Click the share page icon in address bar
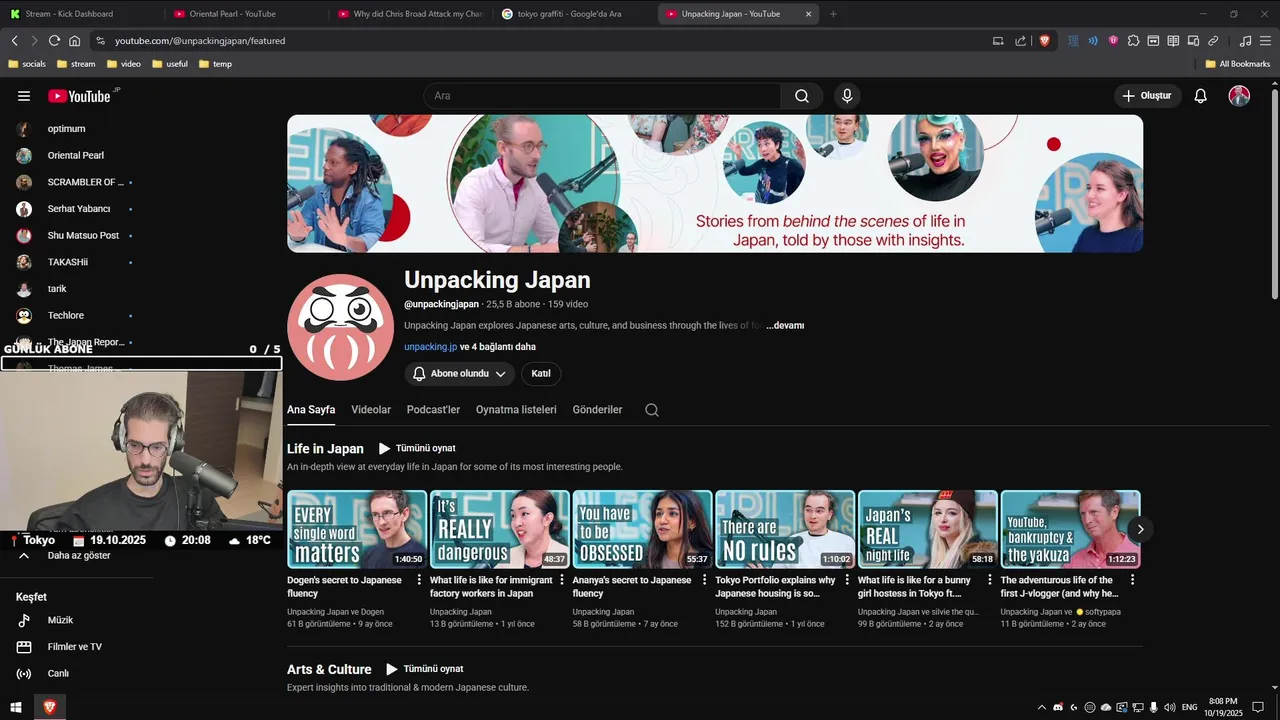Screen dimensions: 1280x720 tap(1020, 41)
